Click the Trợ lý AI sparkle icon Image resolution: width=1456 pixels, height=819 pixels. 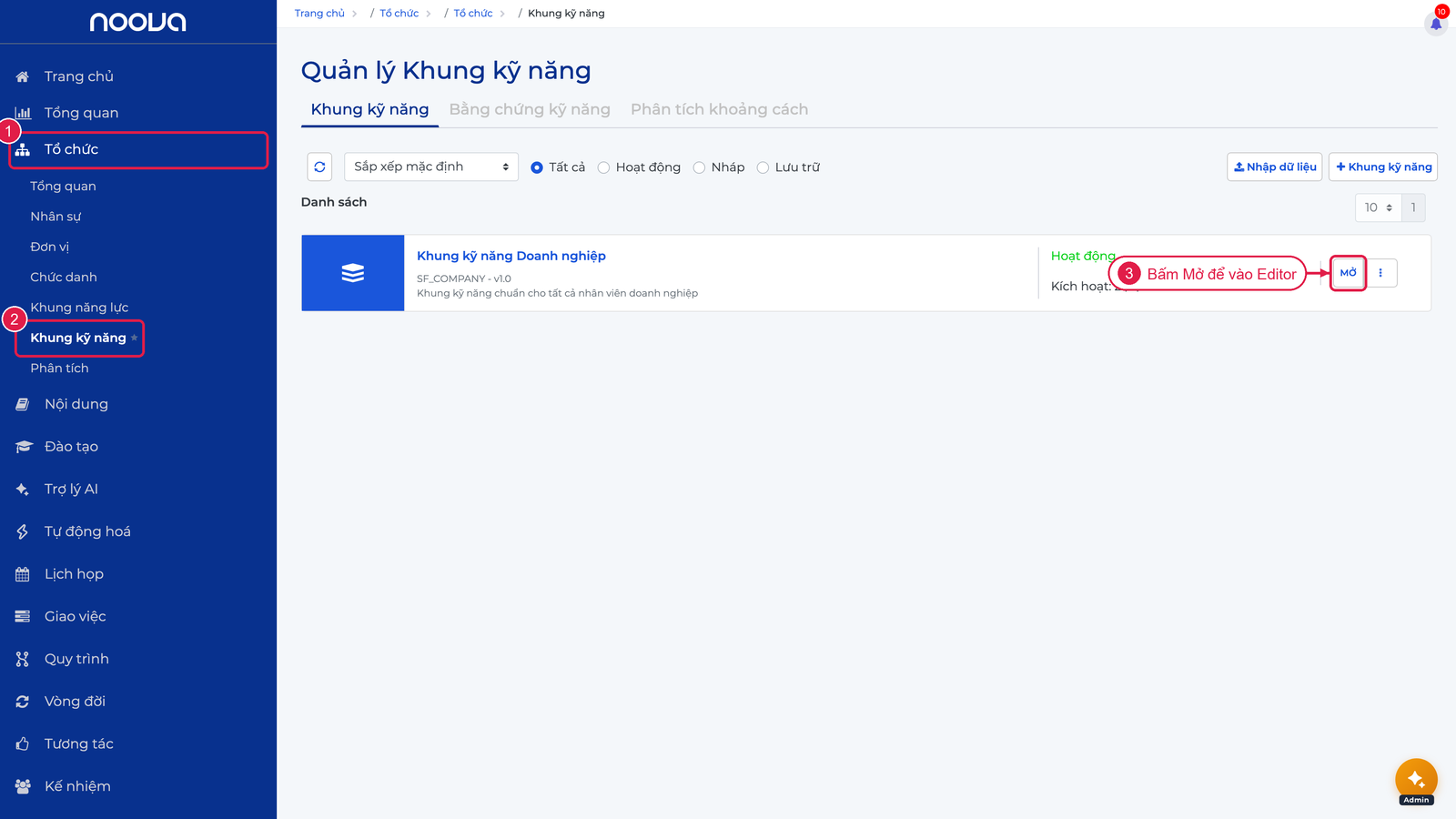coord(23,490)
